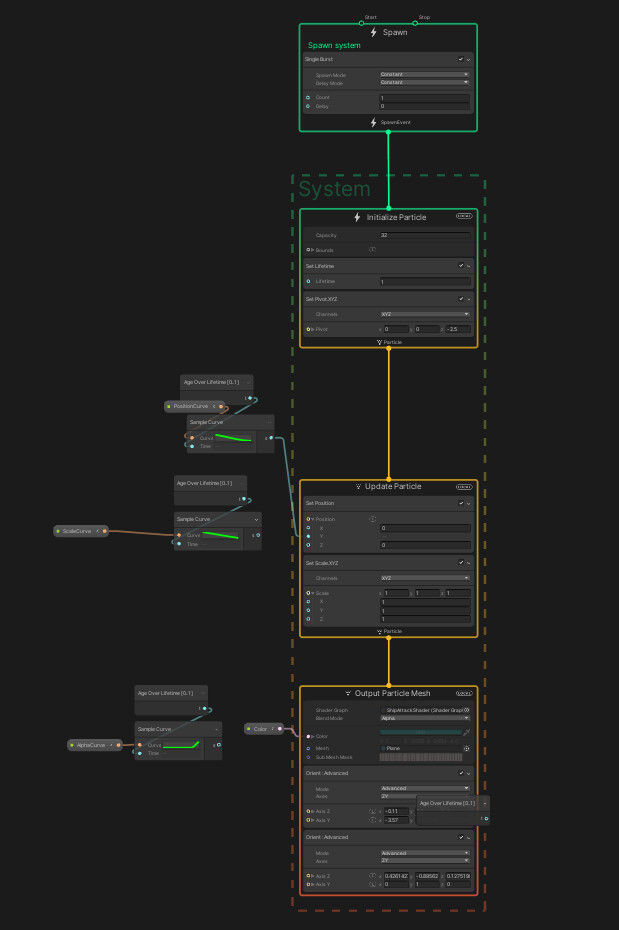Click the Color swatch in Output Particle Mesh
Screen dimensions: 619x930
click(420, 732)
